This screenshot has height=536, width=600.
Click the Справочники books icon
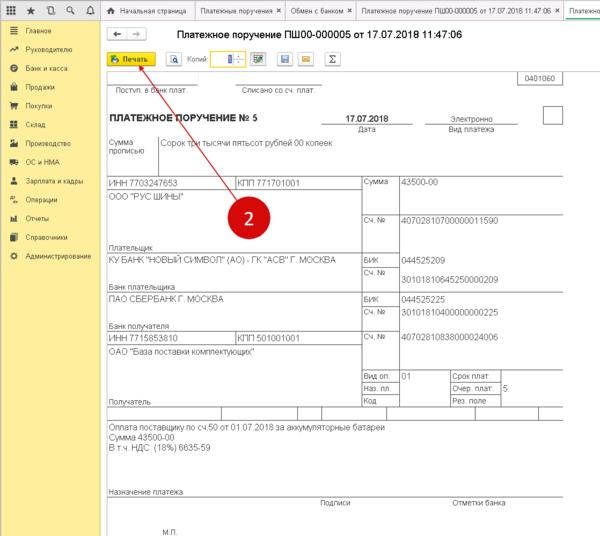[x=14, y=237]
